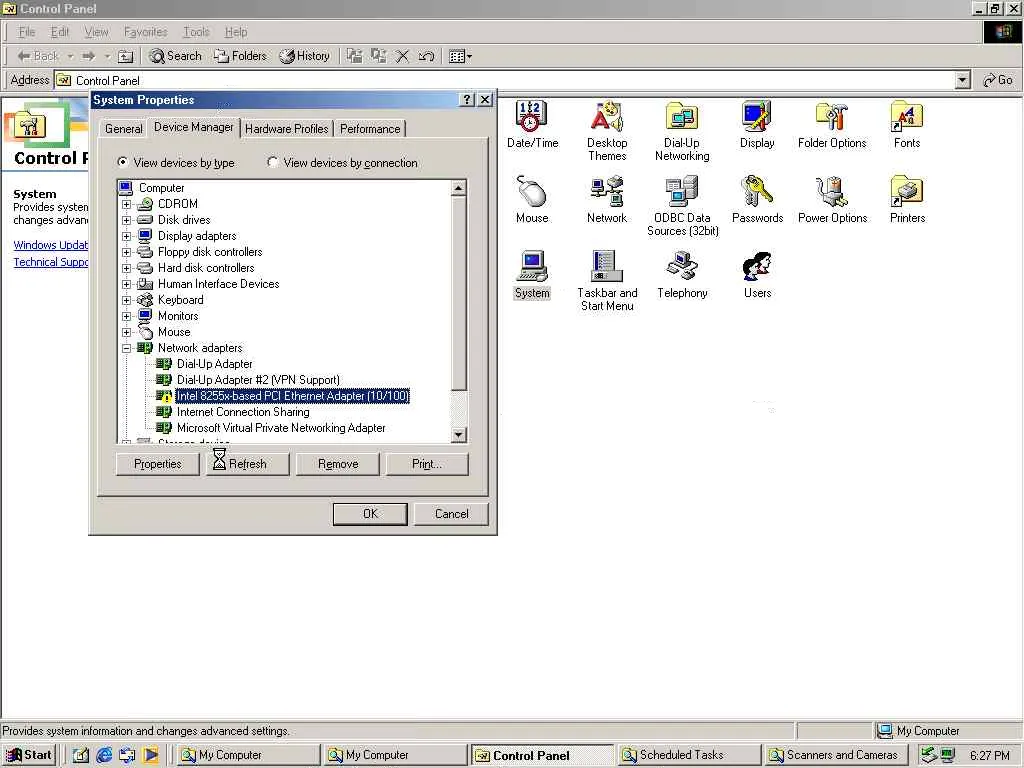
Task: Collapse the Network adapters node
Action: click(x=127, y=348)
